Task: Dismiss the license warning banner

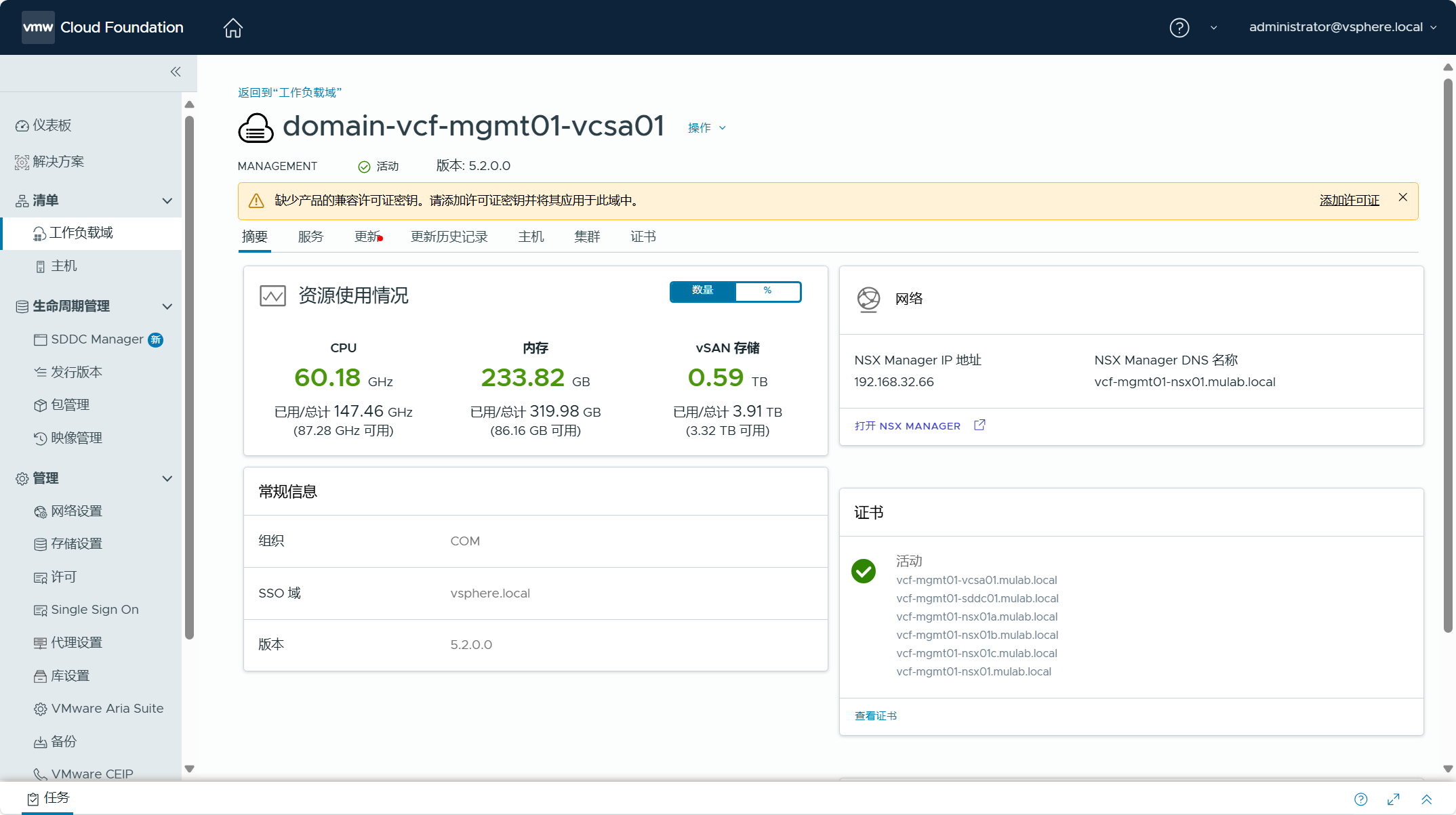Action: click(x=1402, y=197)
